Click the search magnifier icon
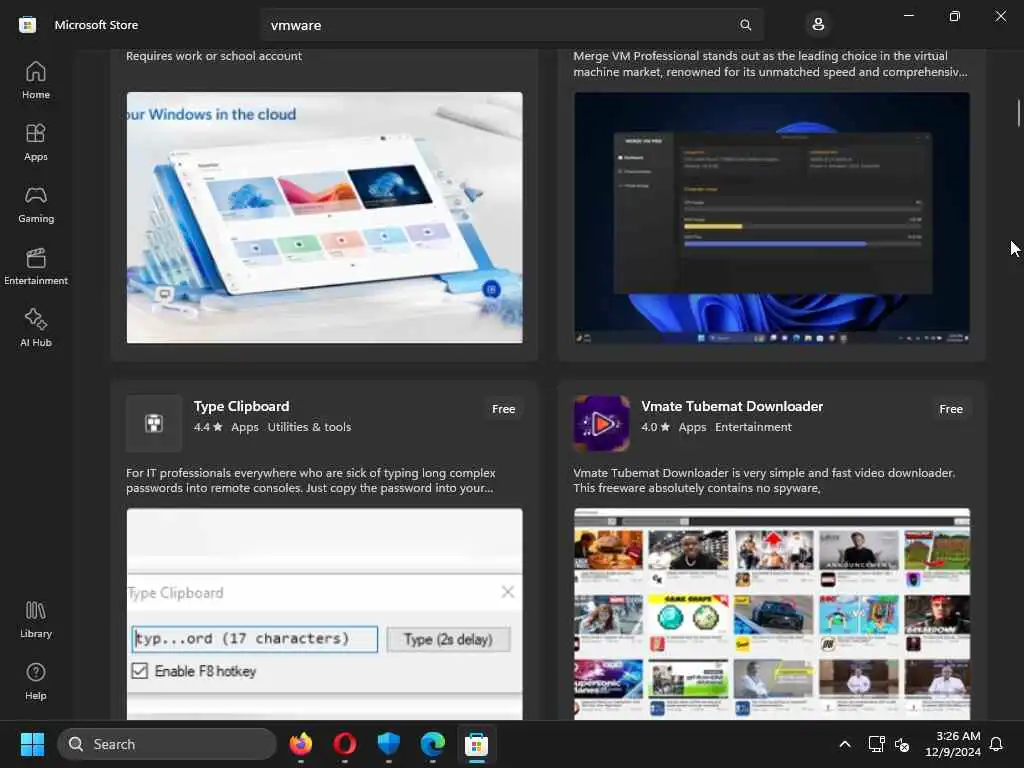This screenshot has width=1024, height=768. pyautogui.click(x=745, y=25)
